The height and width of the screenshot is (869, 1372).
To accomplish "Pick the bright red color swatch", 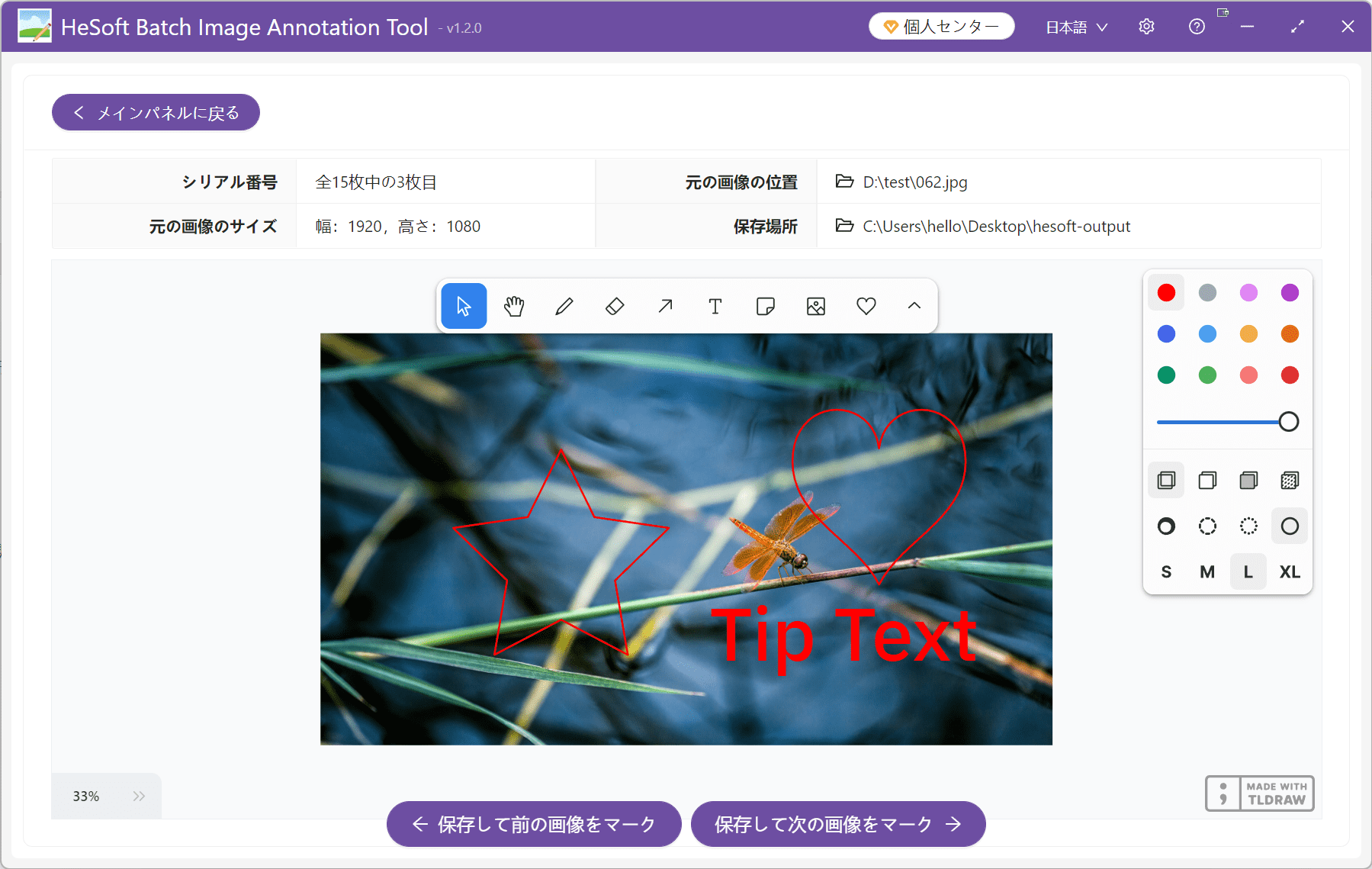I will click(x=1166, y=293).
